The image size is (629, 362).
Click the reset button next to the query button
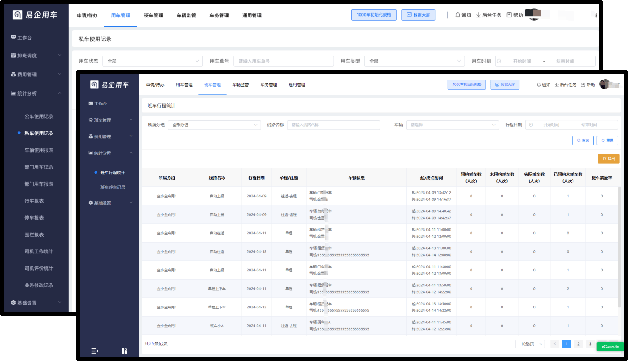[x=607, y=140]
